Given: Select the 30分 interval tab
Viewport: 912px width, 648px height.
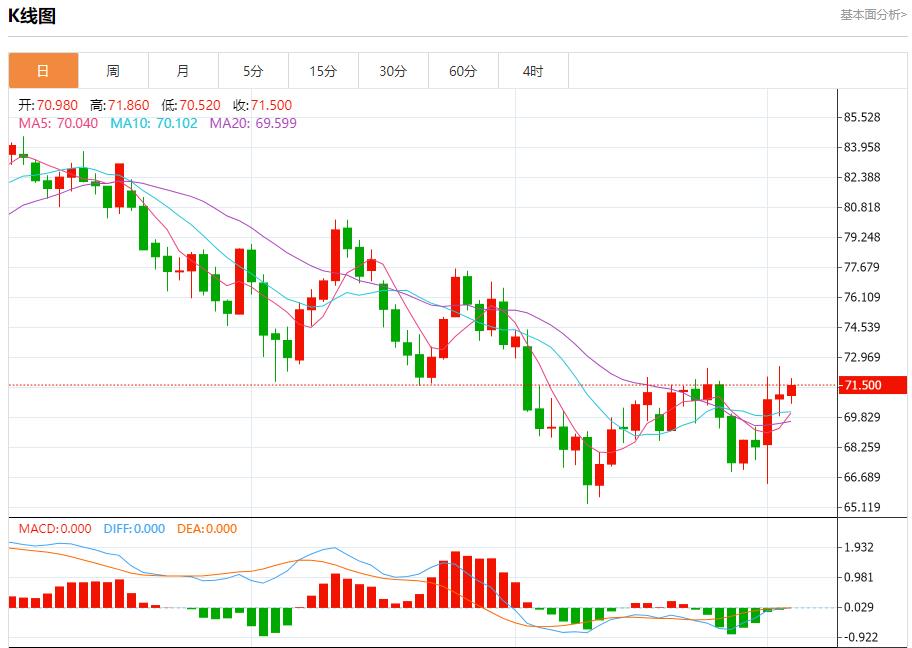Looking at the screenshot, I should point(393,71).
